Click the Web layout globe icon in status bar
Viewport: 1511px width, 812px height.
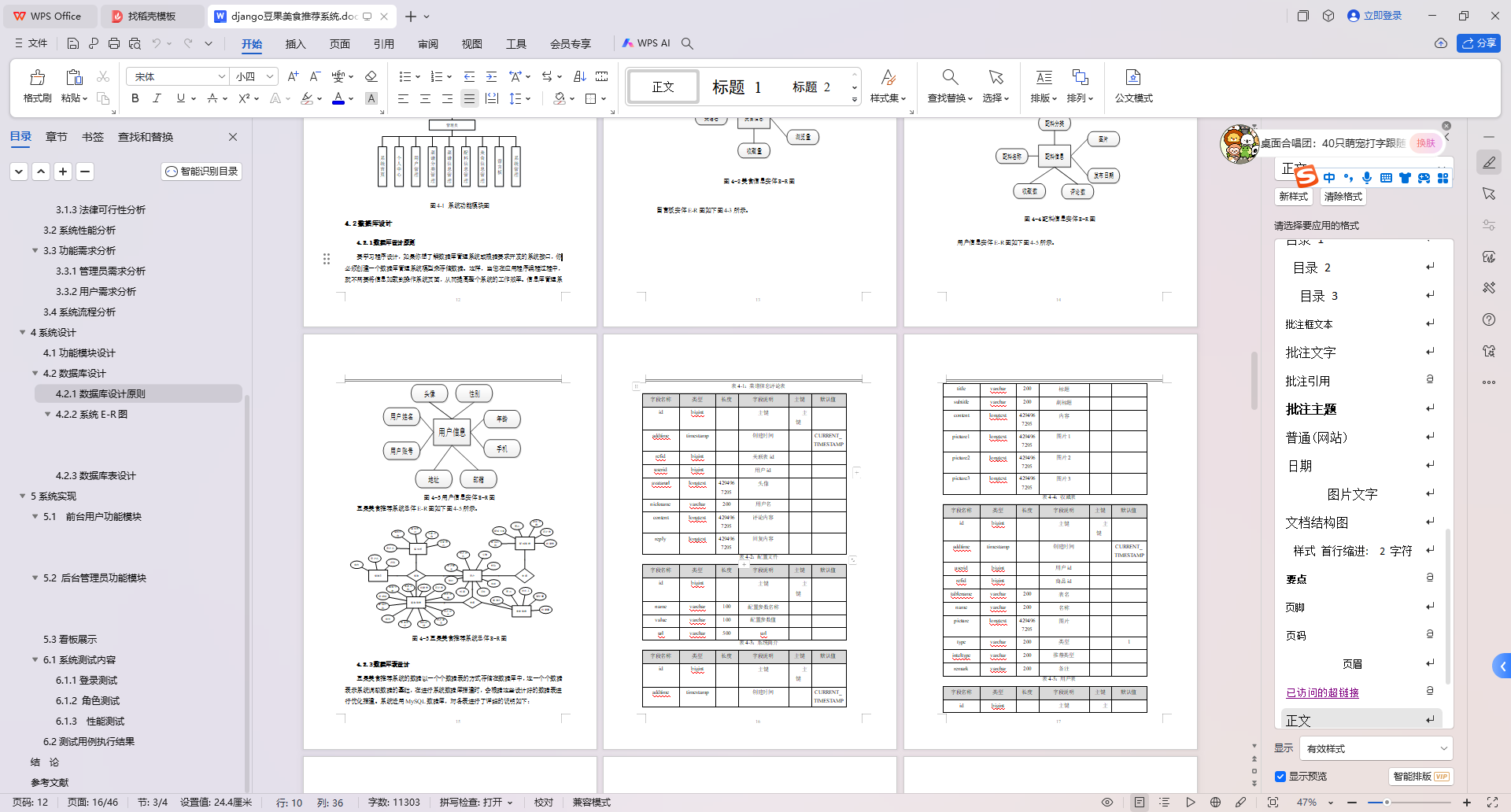[1215, 803]
